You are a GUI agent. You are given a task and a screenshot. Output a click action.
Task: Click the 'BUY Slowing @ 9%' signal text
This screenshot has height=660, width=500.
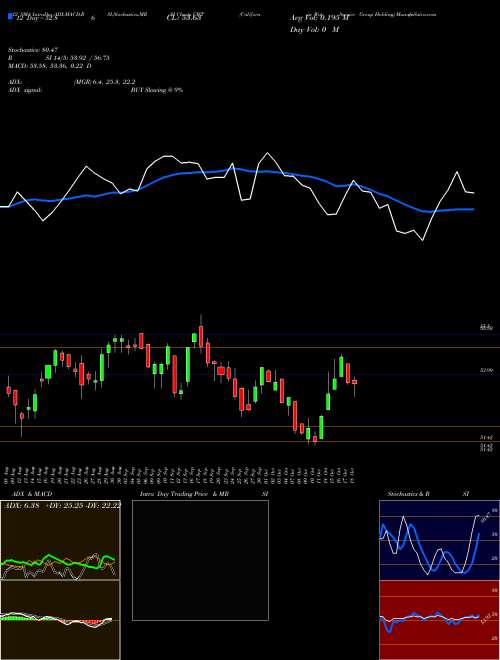pyautogui.click(x=157, y=90)
